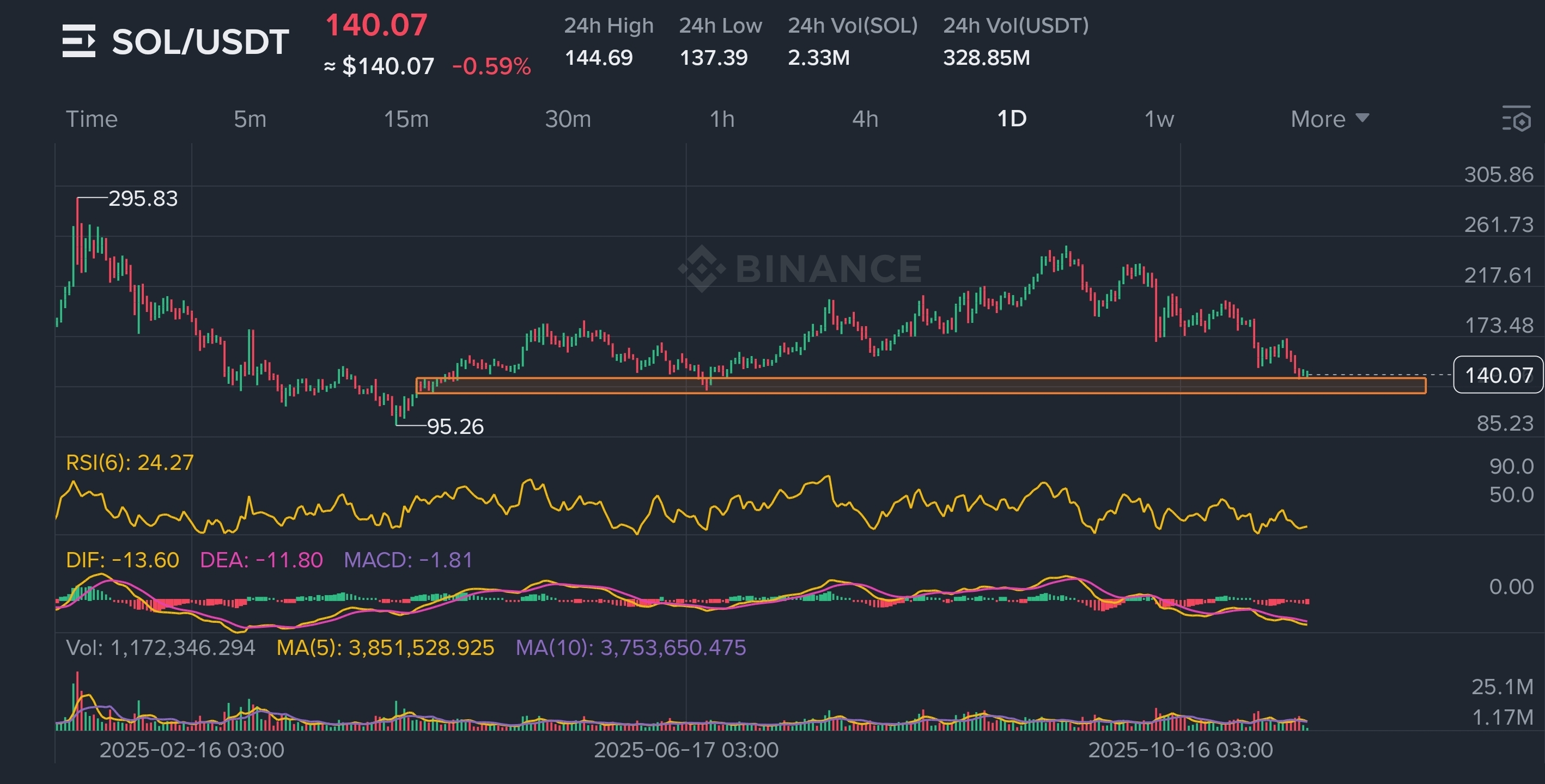Switch chart to 4h candles
This screenshot has width=1545, height=784.
(x=865, y=119)
